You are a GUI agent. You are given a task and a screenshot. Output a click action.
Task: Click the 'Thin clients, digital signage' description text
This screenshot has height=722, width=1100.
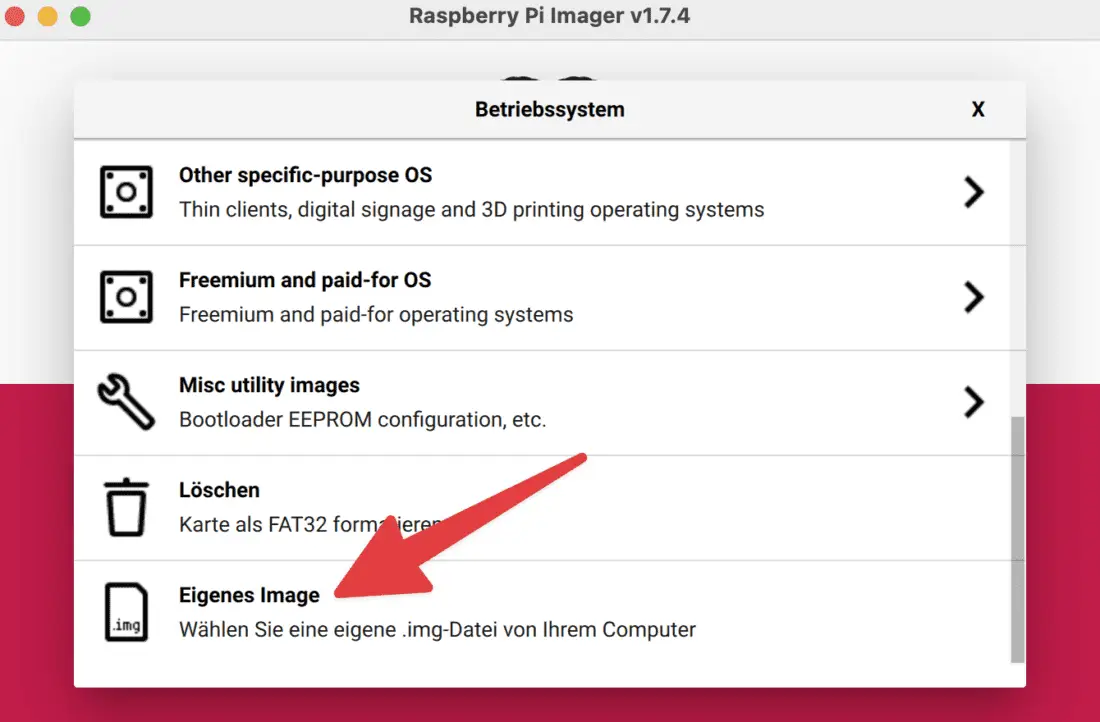coord(471,210)
